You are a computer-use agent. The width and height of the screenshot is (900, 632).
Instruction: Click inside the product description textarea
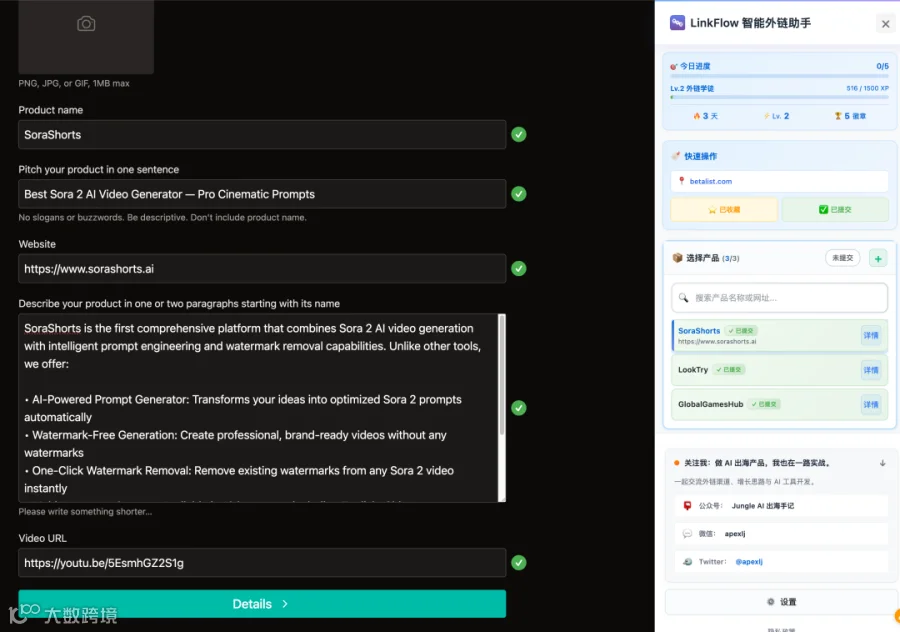(258, 408)
